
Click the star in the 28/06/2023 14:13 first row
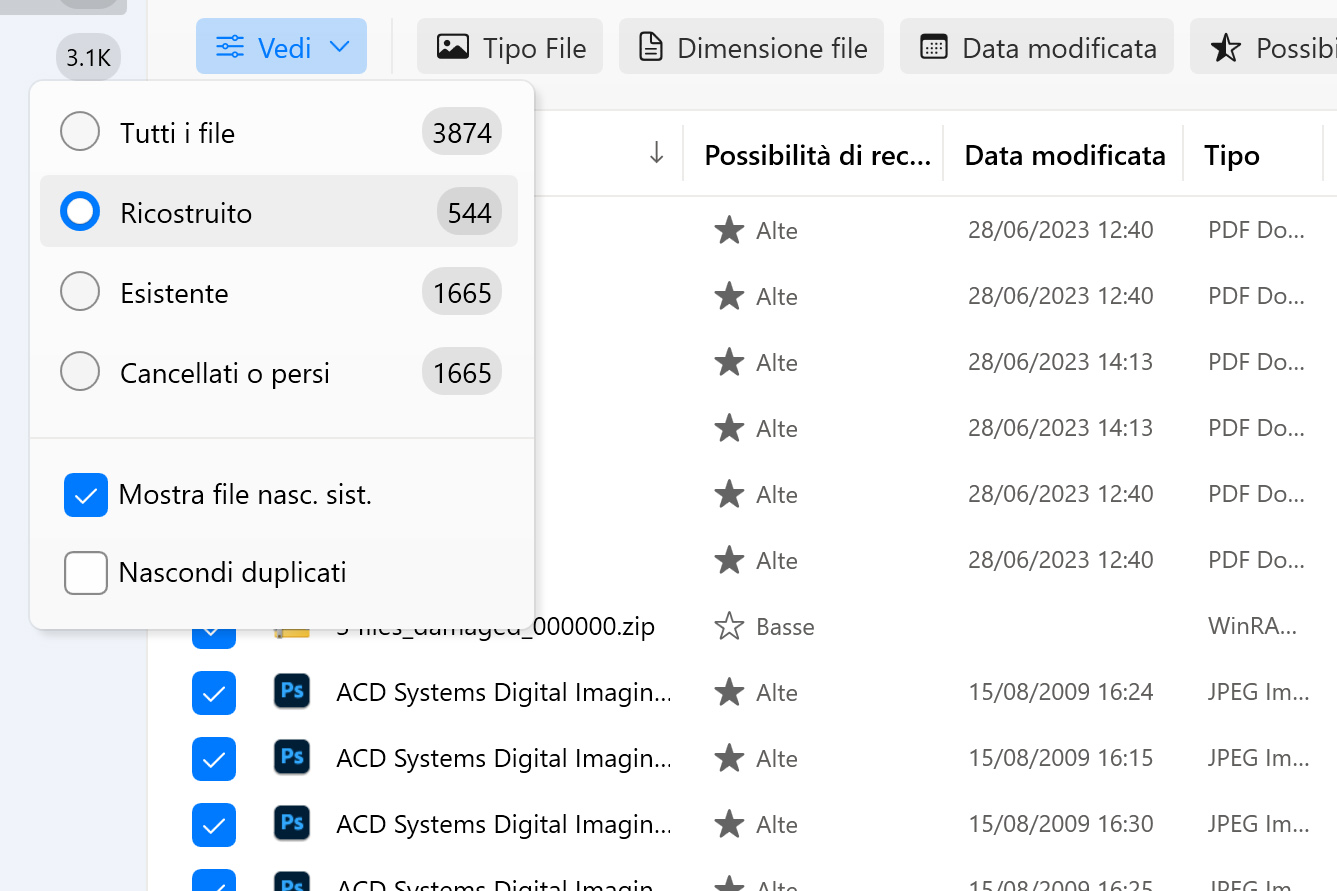(729, 362)
